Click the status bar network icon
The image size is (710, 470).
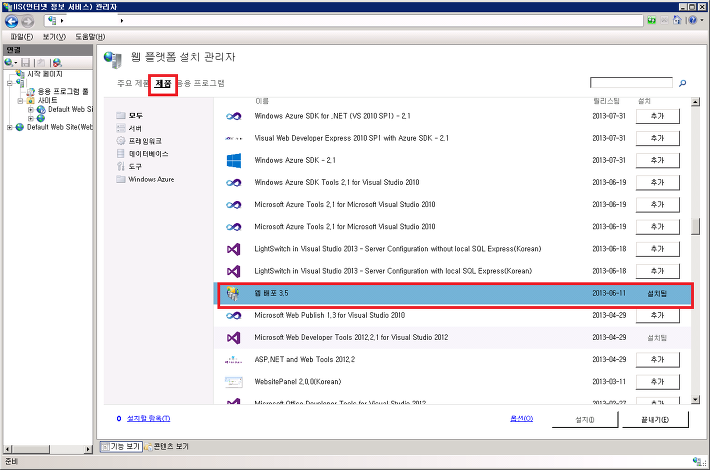click(697, 461)
